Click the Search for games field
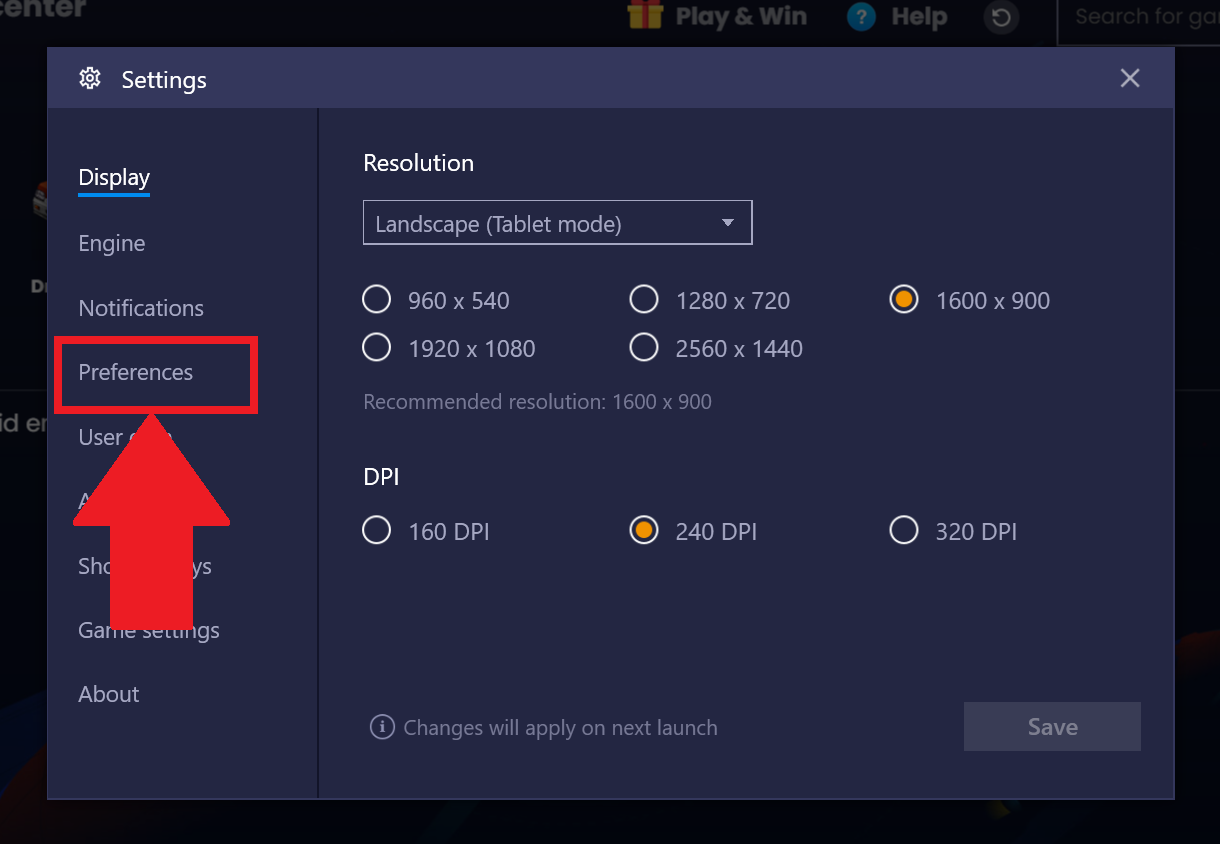This screenshot has width=1220, height=844. tap(1139, 18)
